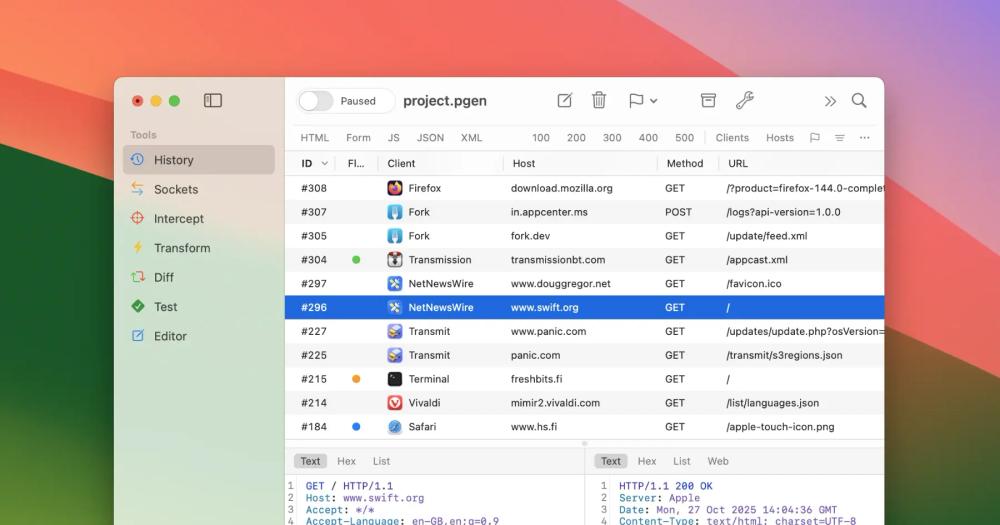Open Test in the sidebar
This screenshot has width=1000, height=525.
point(199,307)
